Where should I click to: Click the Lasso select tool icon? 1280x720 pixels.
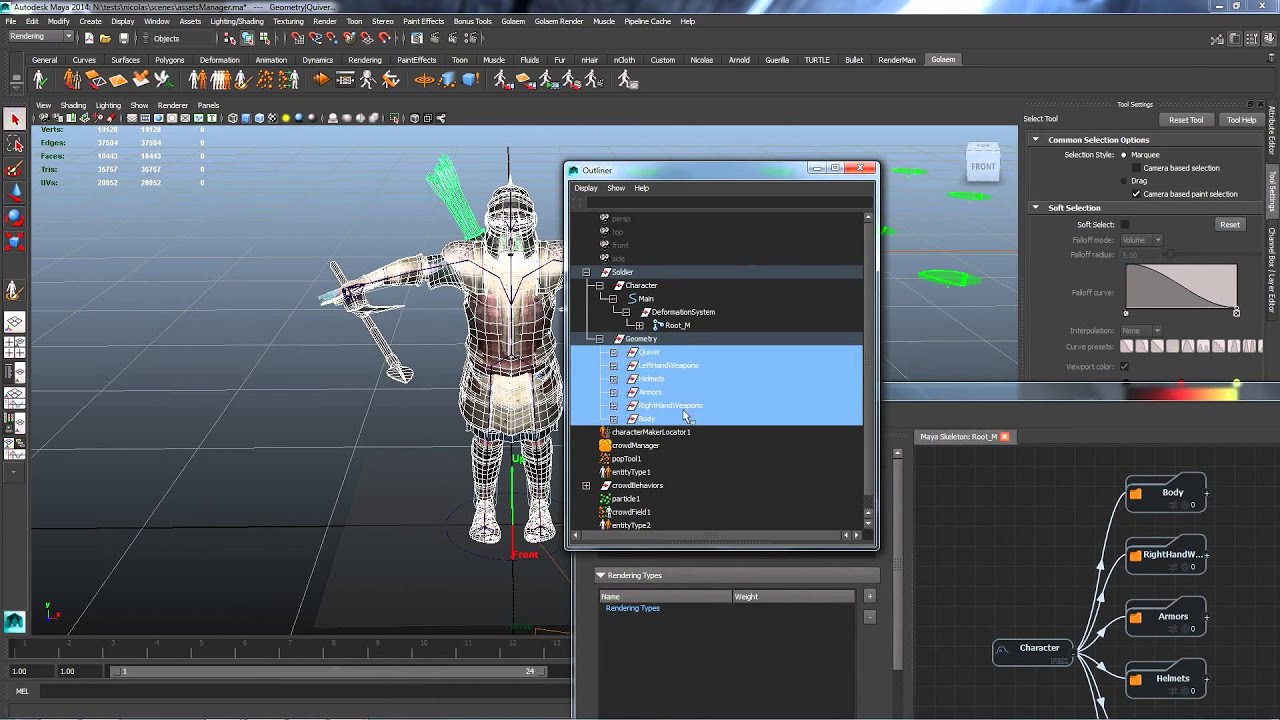click(14, 144)
